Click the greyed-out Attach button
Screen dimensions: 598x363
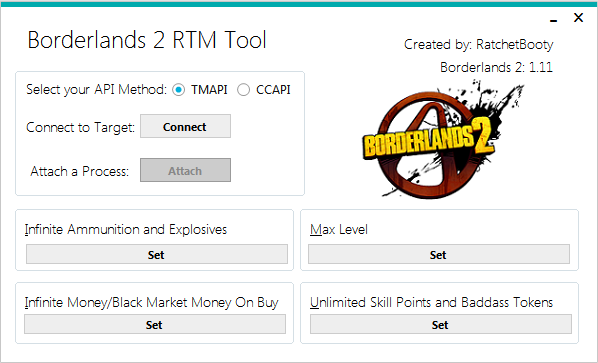pyautogui.click(x=185, y=170)
